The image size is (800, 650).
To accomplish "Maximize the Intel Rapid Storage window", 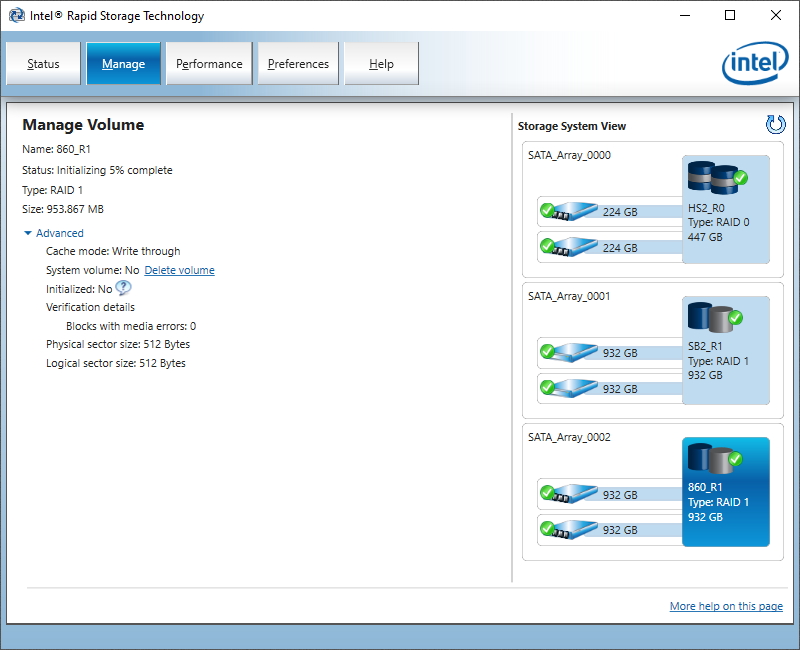I will pos(730,15).
